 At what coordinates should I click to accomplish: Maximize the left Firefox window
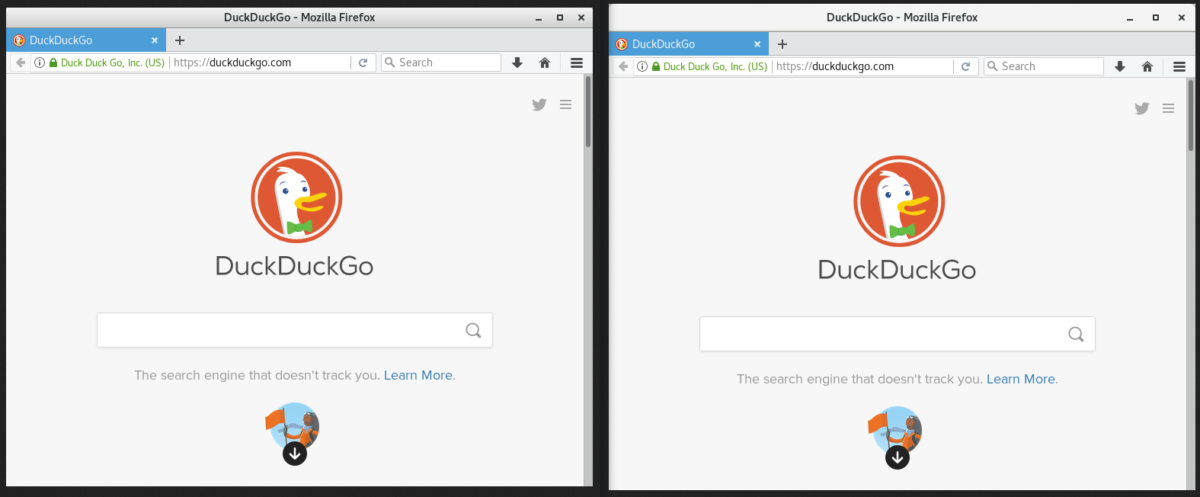(559, 17)
